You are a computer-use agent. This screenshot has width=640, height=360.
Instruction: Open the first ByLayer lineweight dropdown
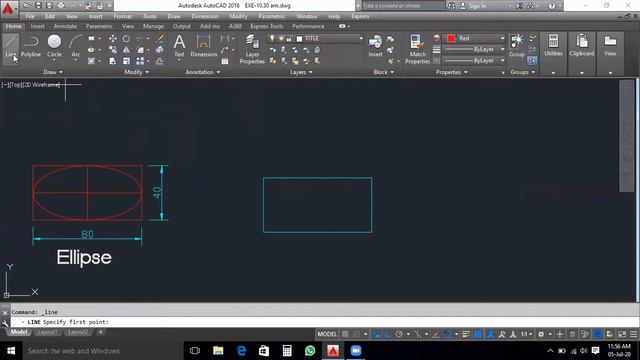[x=502, y=49]
